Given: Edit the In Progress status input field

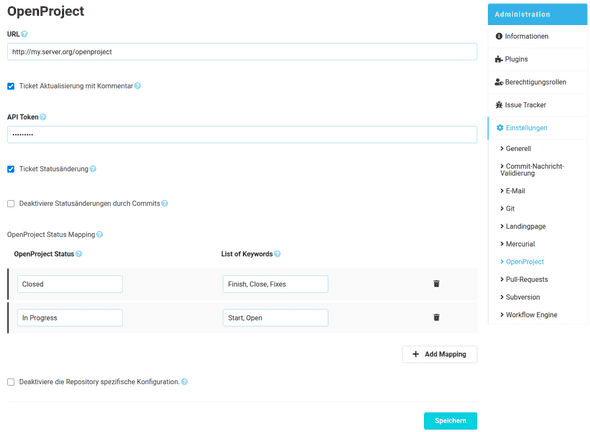Looking at the screenshot, I should pyautogui.click(x=70, y=318).
